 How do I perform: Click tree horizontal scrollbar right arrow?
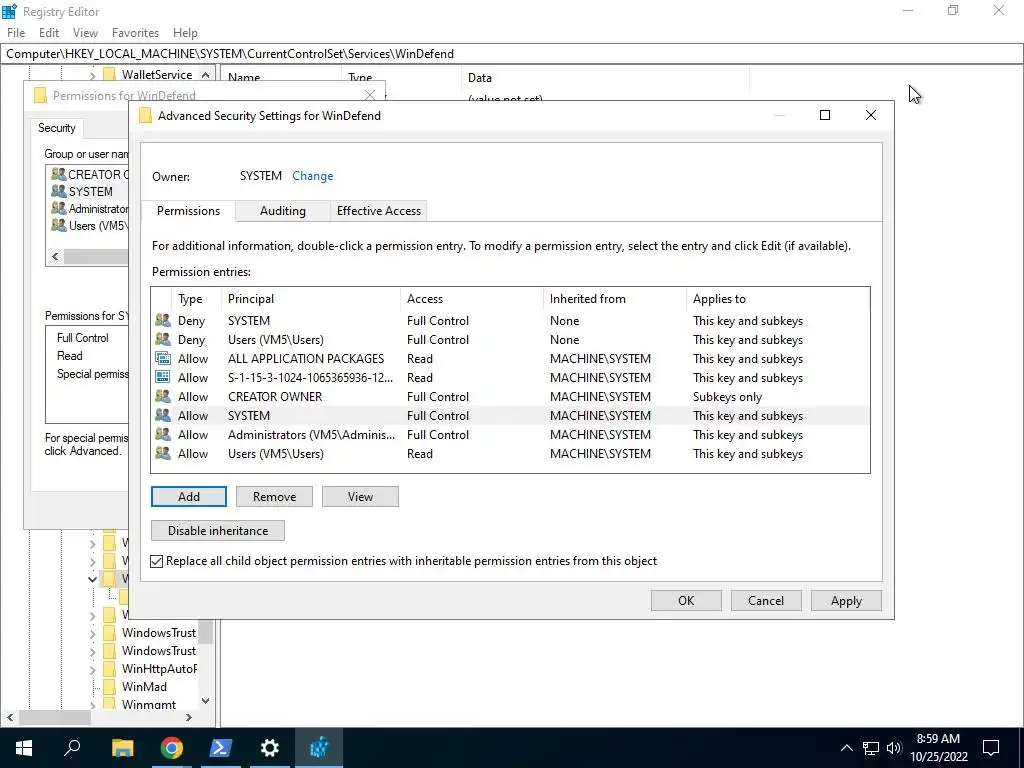coord(189,717)
